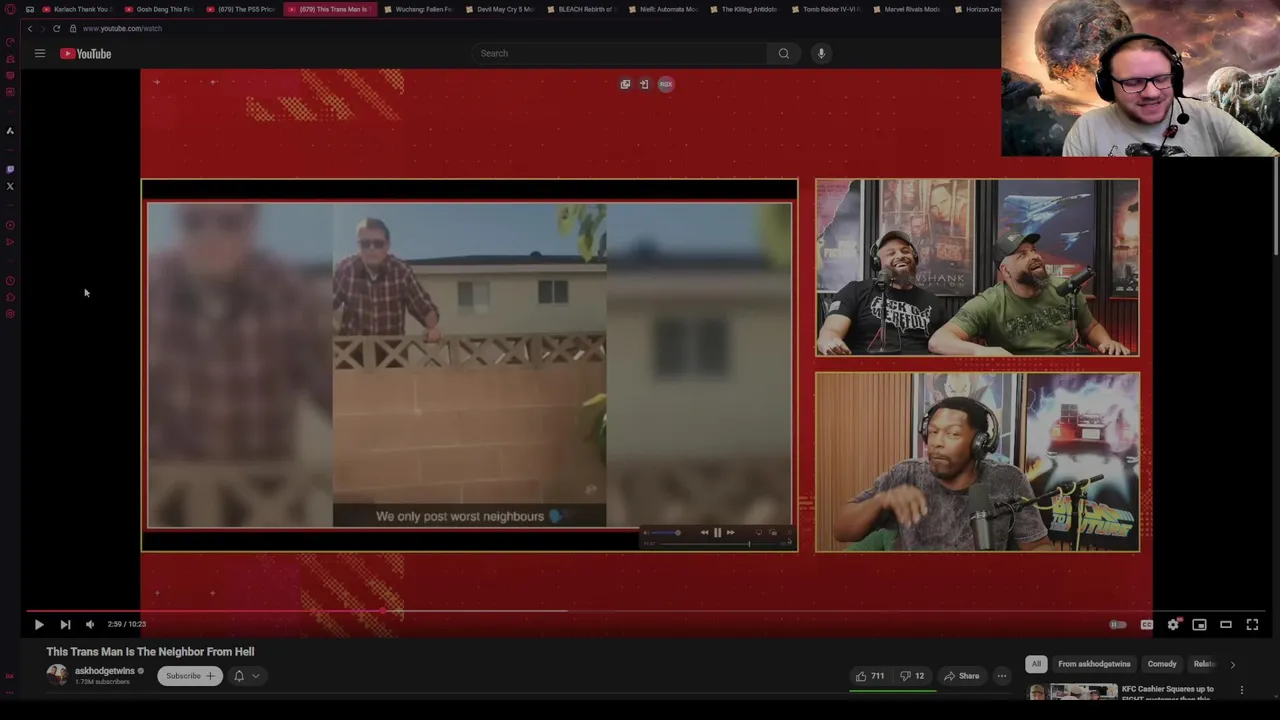
Task: Open X (Twitter) in the Opera sidebar
Action: click(x=10, y=186)
